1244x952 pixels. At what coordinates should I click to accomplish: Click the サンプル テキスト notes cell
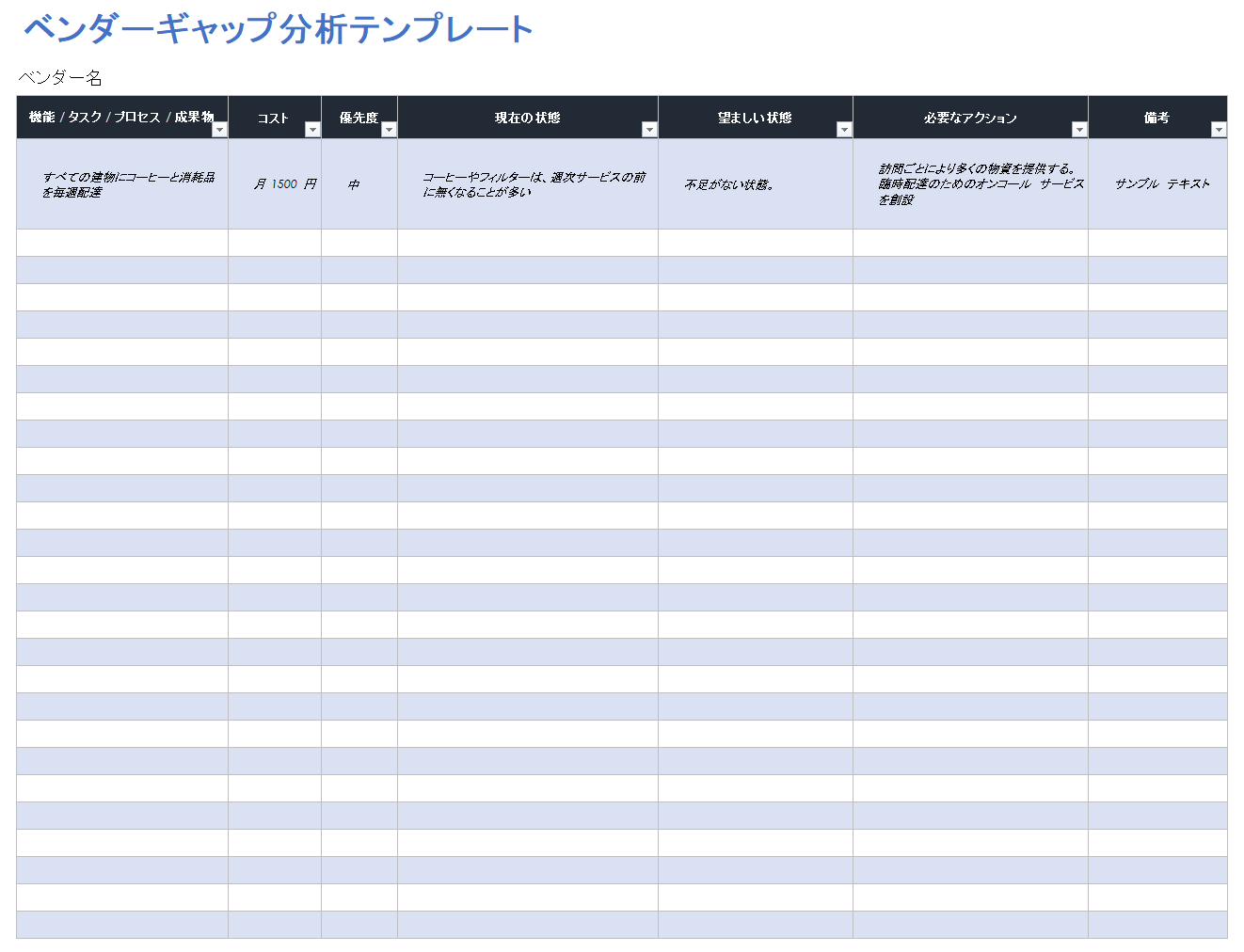tap(1157, 184)
